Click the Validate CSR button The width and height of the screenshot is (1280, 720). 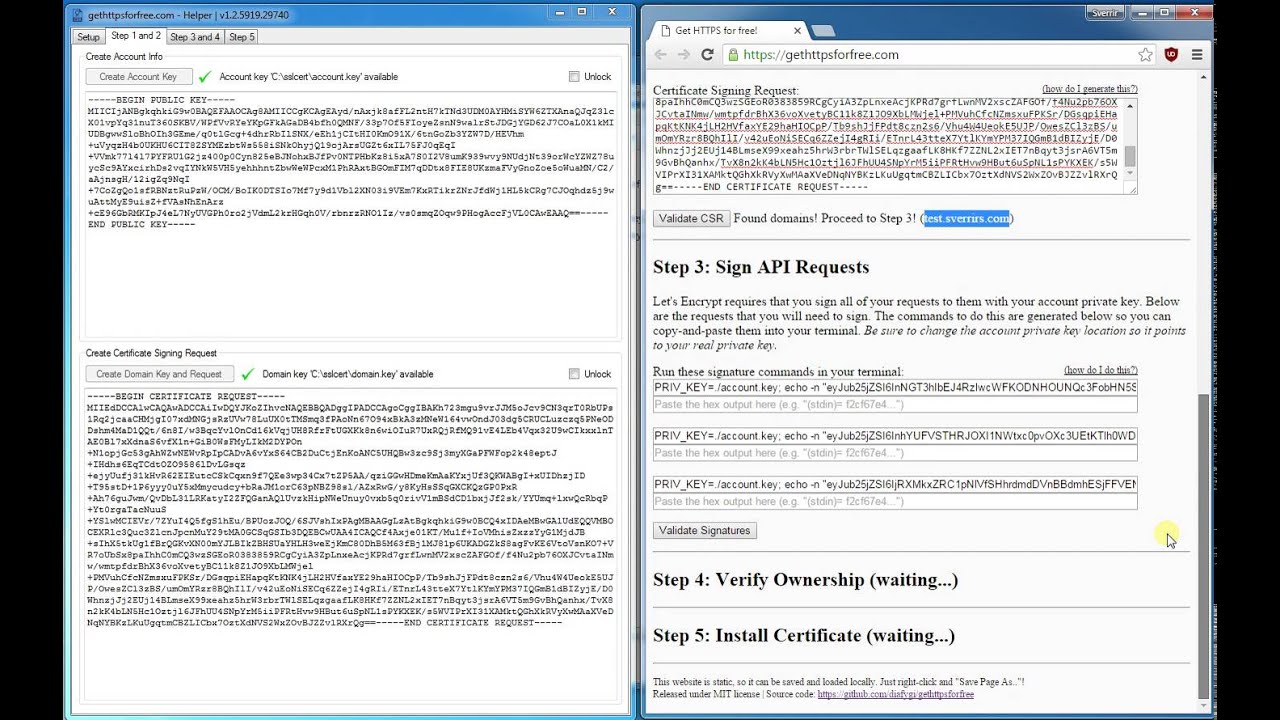pos(691,219)
